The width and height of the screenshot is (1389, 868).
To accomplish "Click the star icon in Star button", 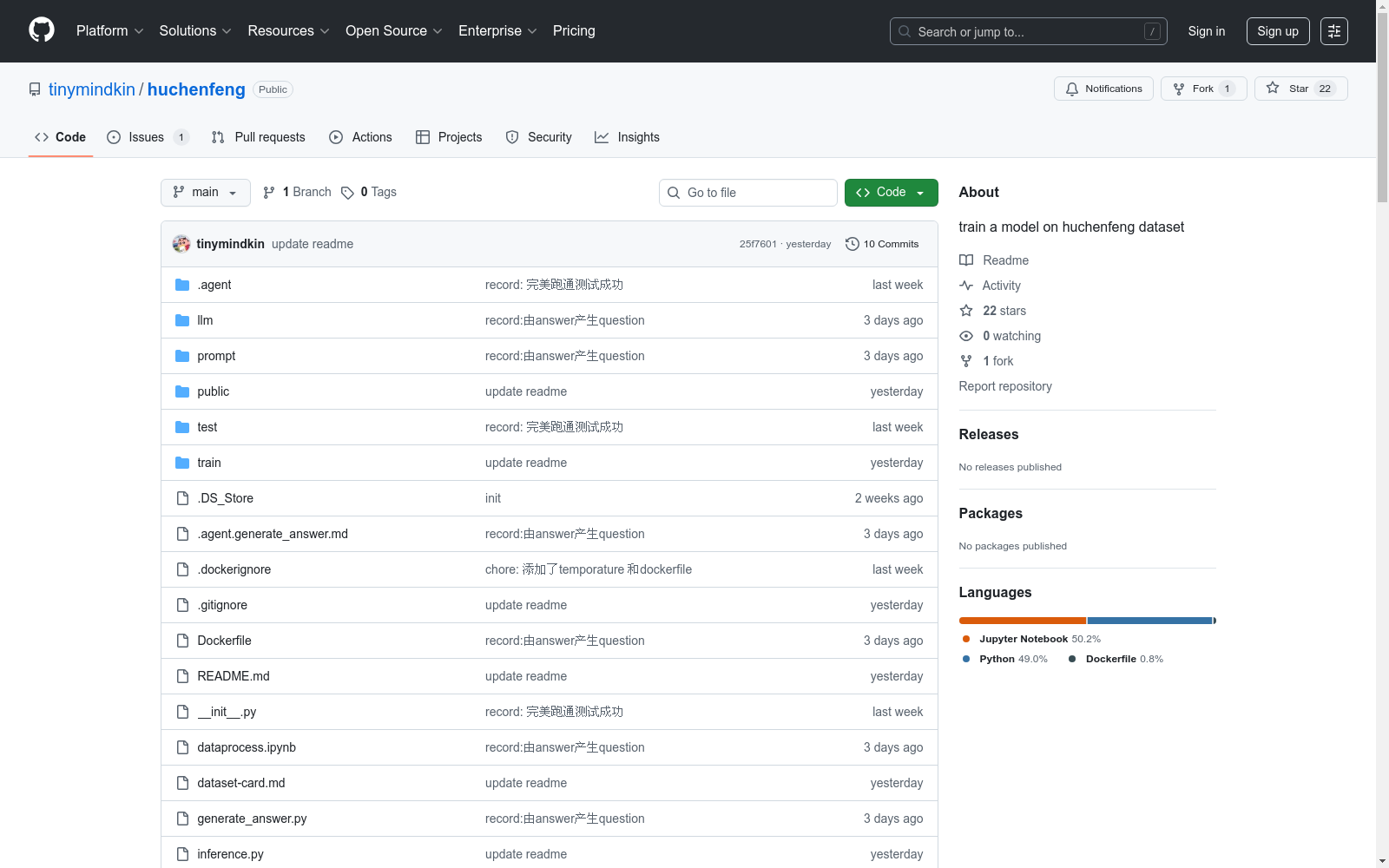I will click(1273, 88).
